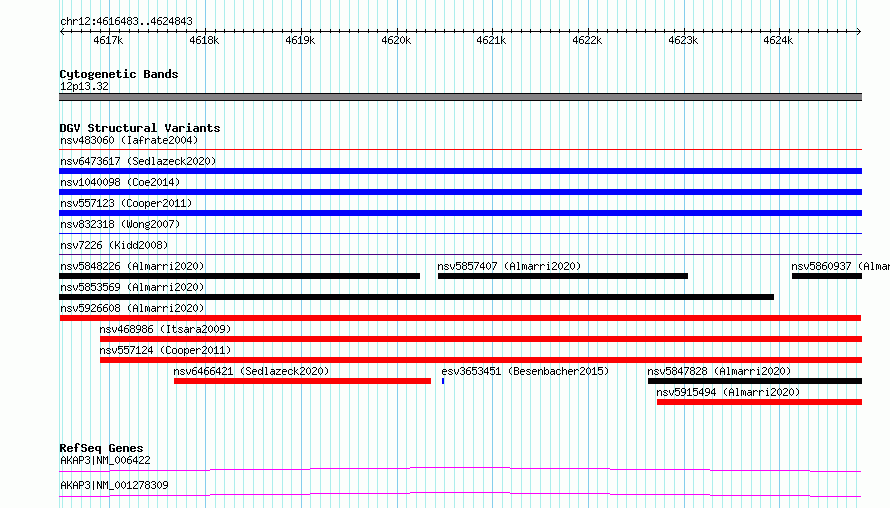890x508 pixels.
Task: Select the black nsv5848226 variant bar
Action: [x=240, y=276]
